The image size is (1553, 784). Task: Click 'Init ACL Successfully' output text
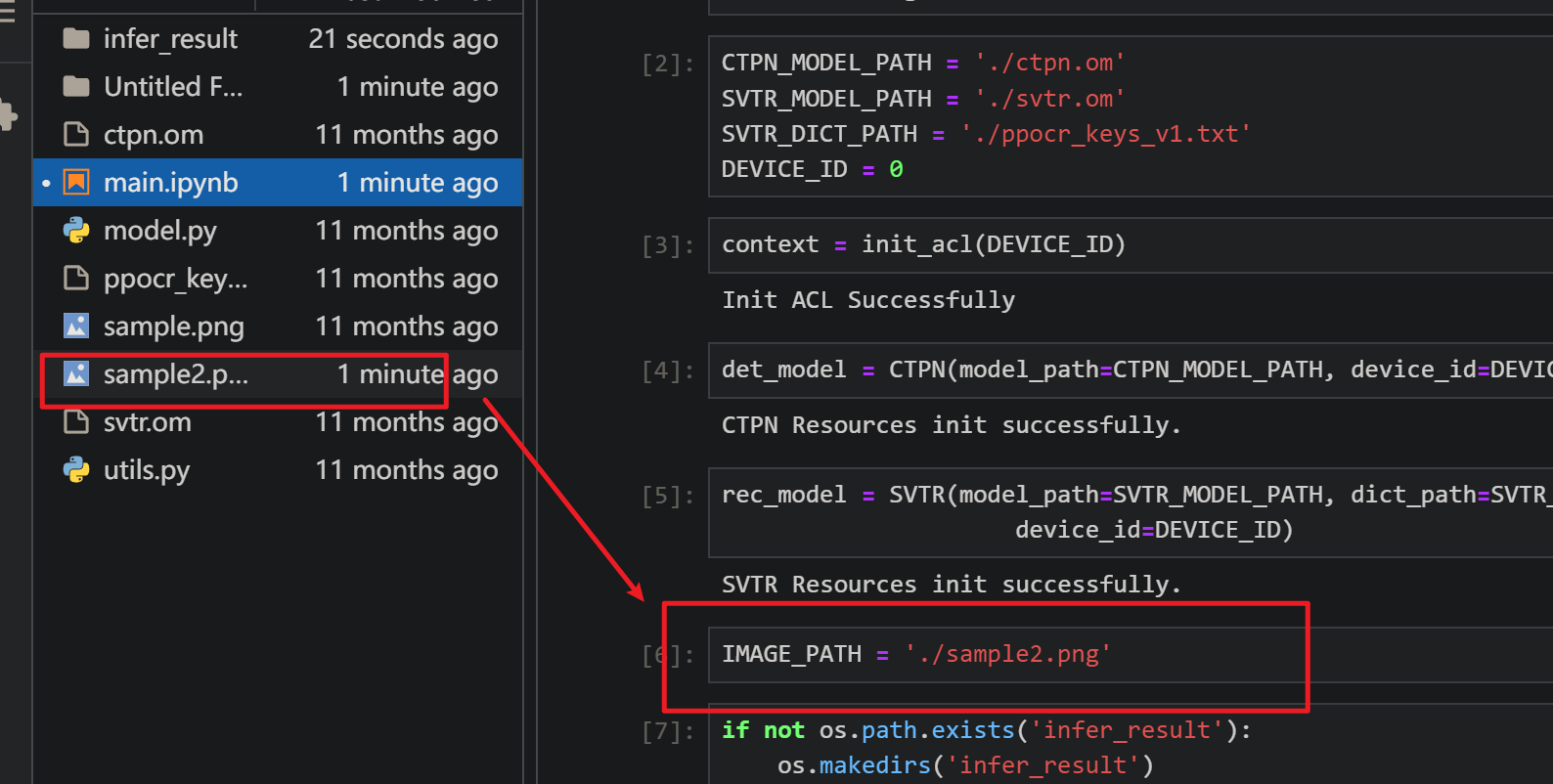click(868, 300)
